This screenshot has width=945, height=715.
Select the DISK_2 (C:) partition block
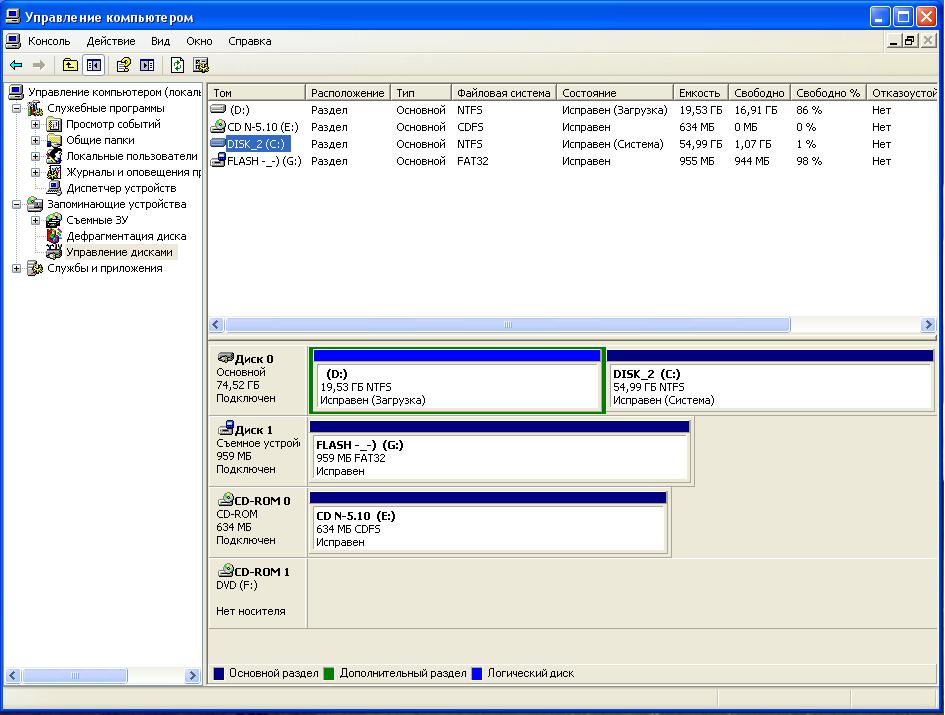[770, 386]
